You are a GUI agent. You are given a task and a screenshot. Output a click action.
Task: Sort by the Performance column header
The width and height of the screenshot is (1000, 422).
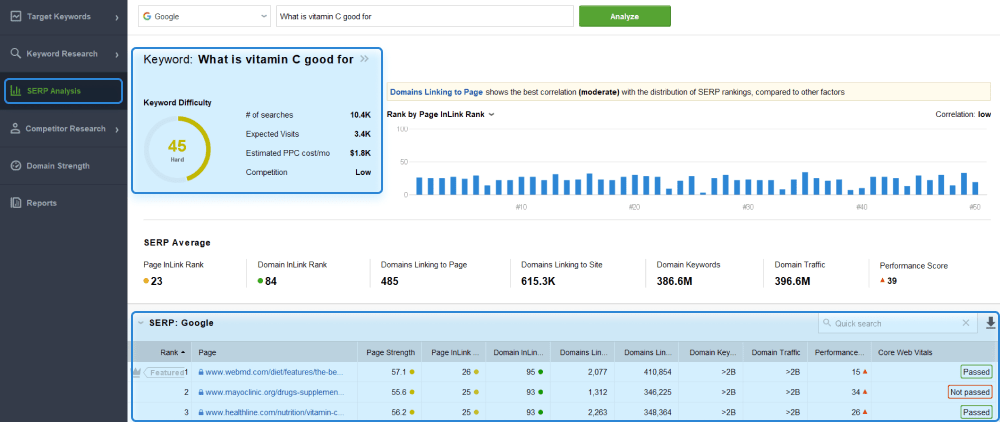point(839,352)
